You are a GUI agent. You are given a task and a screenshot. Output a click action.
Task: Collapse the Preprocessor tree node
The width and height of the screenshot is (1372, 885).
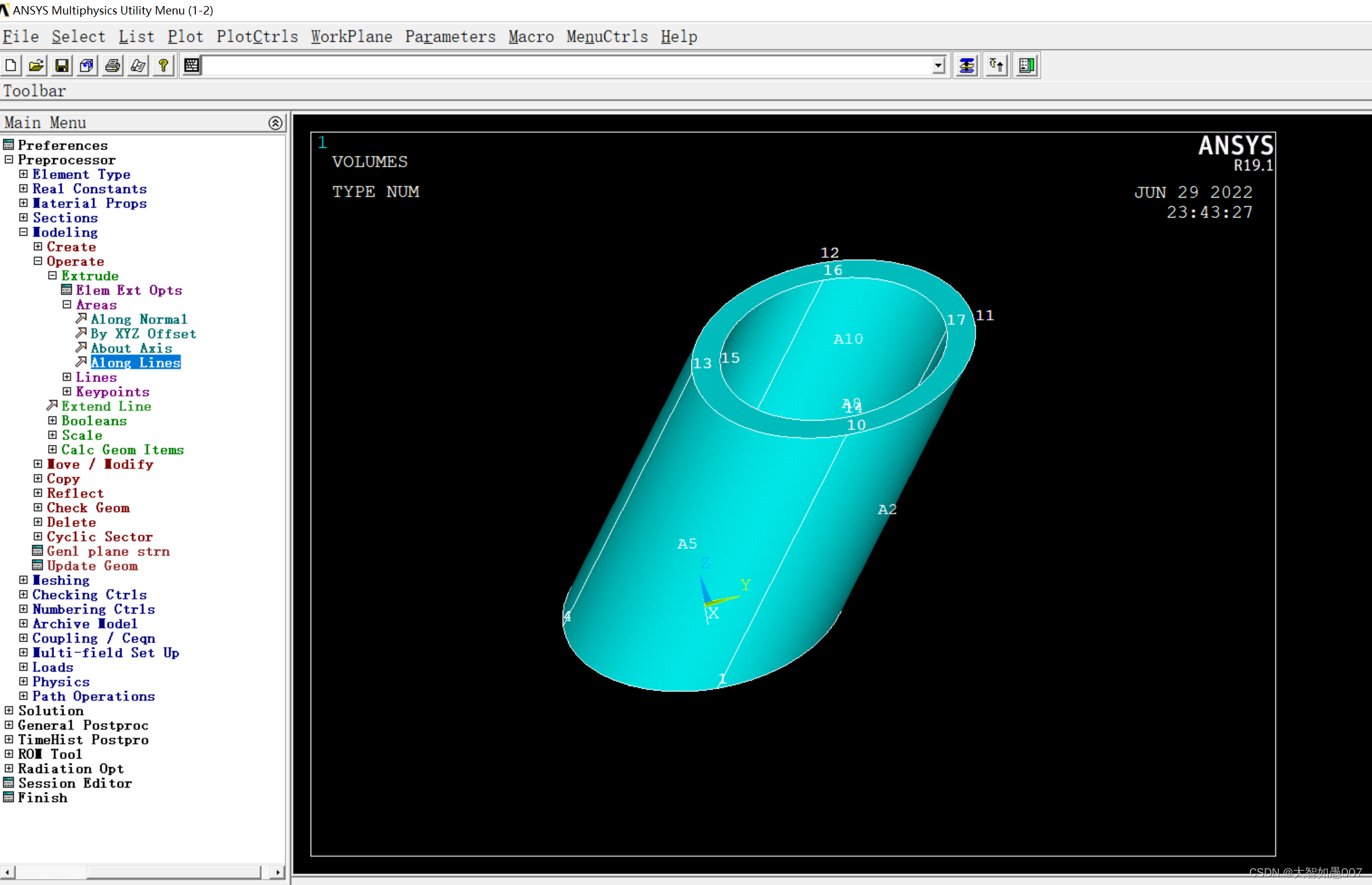tap(9, 159)
